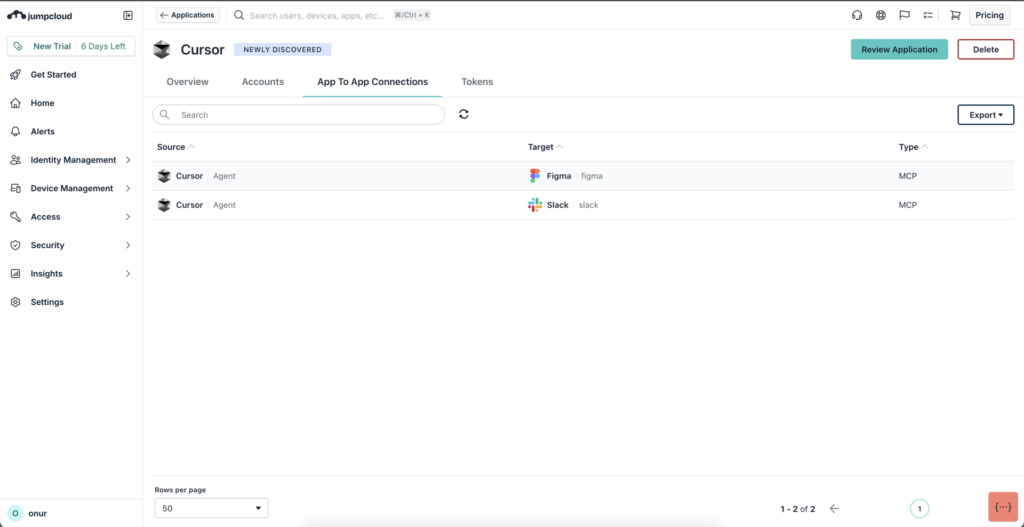The image size is (1024, 527).
Task: Click the MCP type in the Figma row
Action: 908,176
